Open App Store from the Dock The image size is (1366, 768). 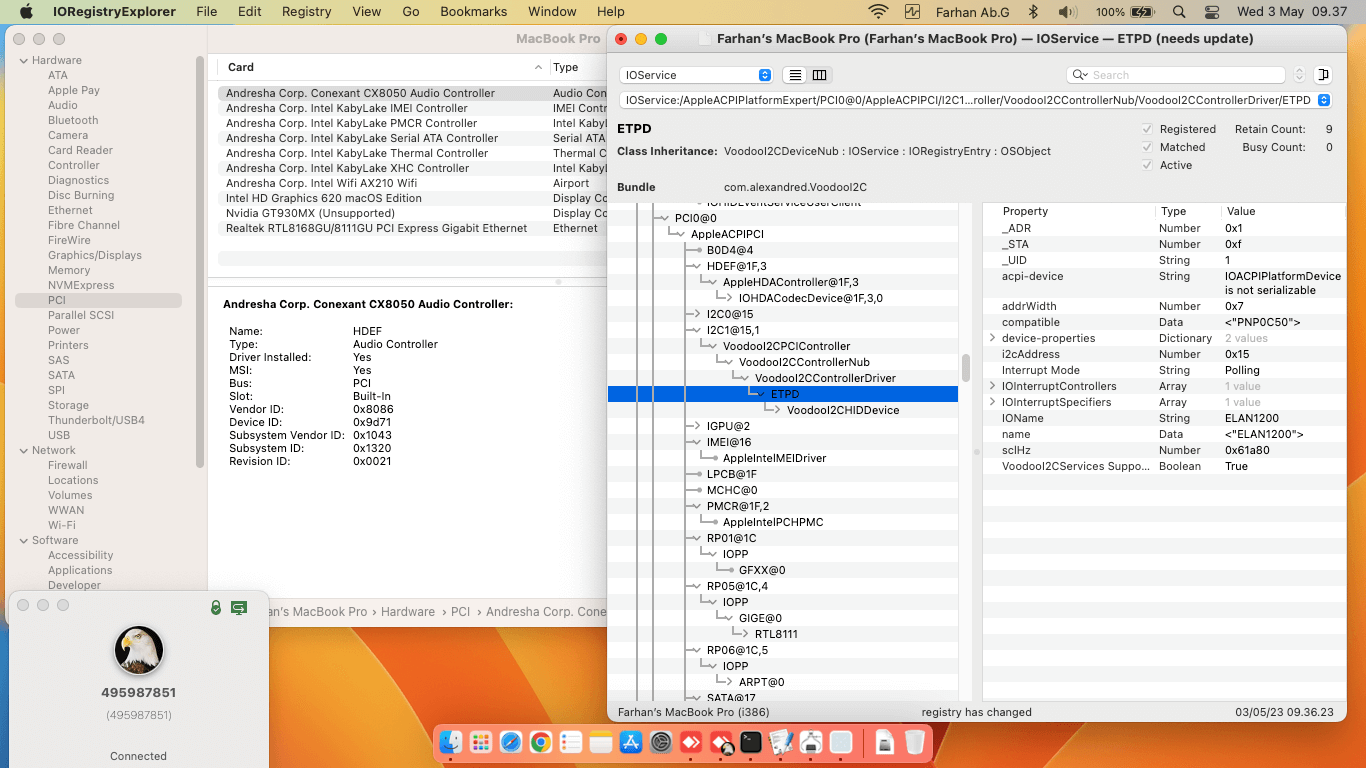coord(631,742)
